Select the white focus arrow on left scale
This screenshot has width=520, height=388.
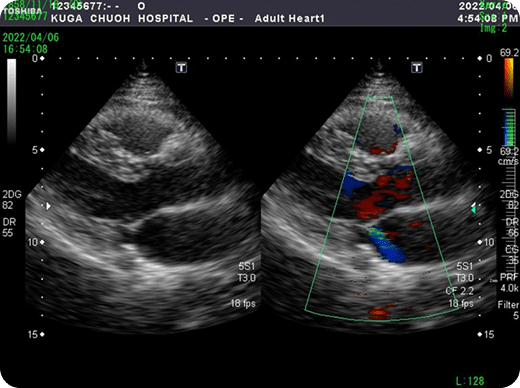[49, 206]
